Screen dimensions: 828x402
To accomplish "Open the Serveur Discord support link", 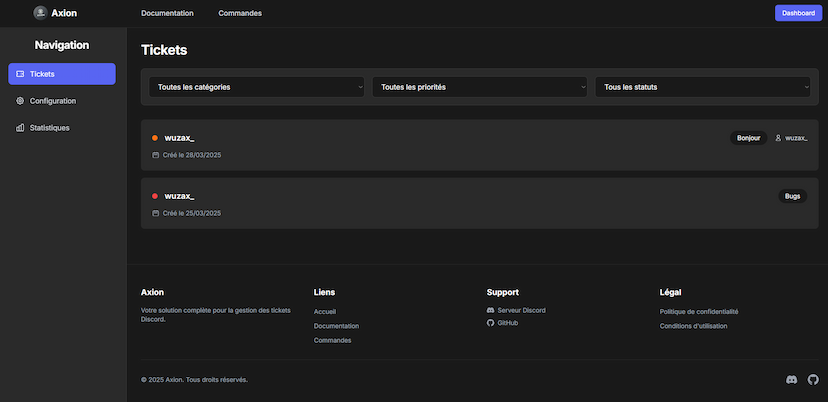I will (521, 310).
